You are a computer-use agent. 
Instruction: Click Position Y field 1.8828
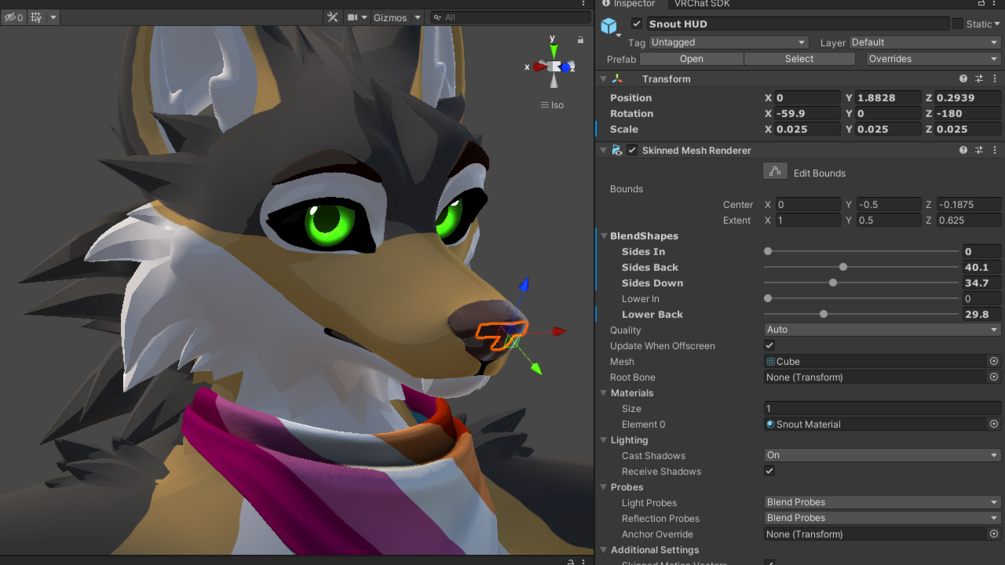coord(888,98)
